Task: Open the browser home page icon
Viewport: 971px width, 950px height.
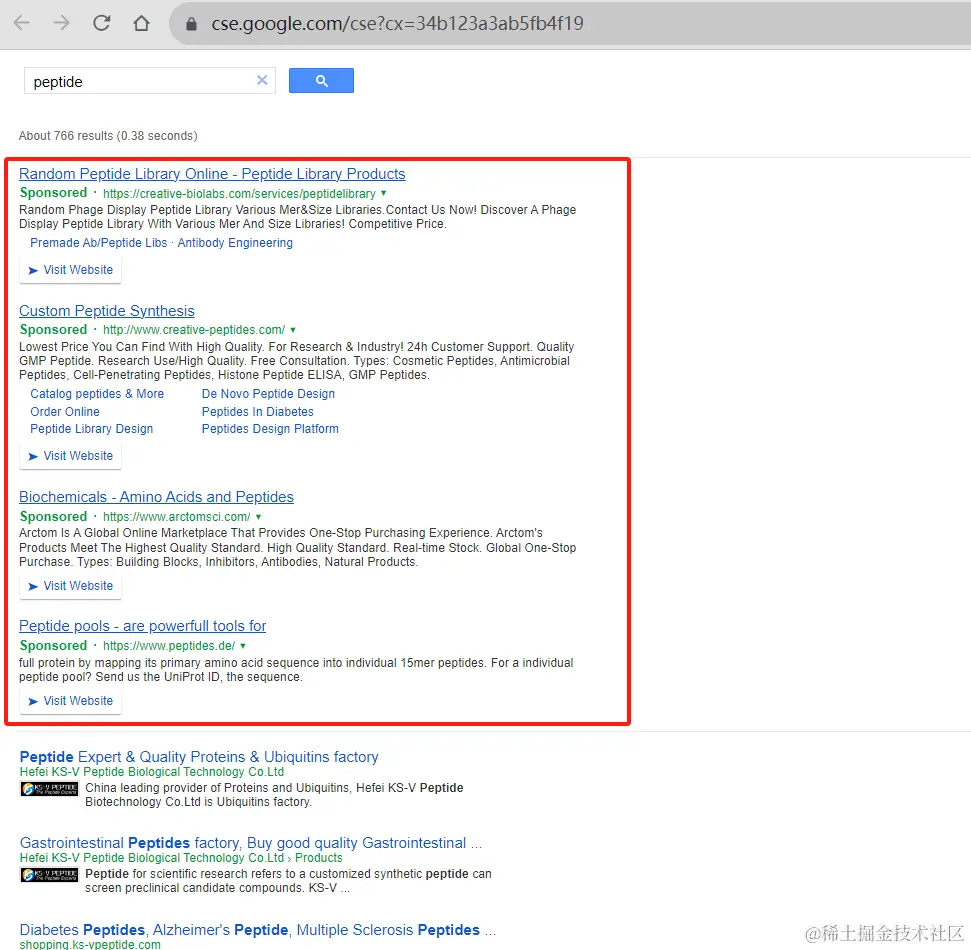Action: pyautogui.click(x=141, y=24)
